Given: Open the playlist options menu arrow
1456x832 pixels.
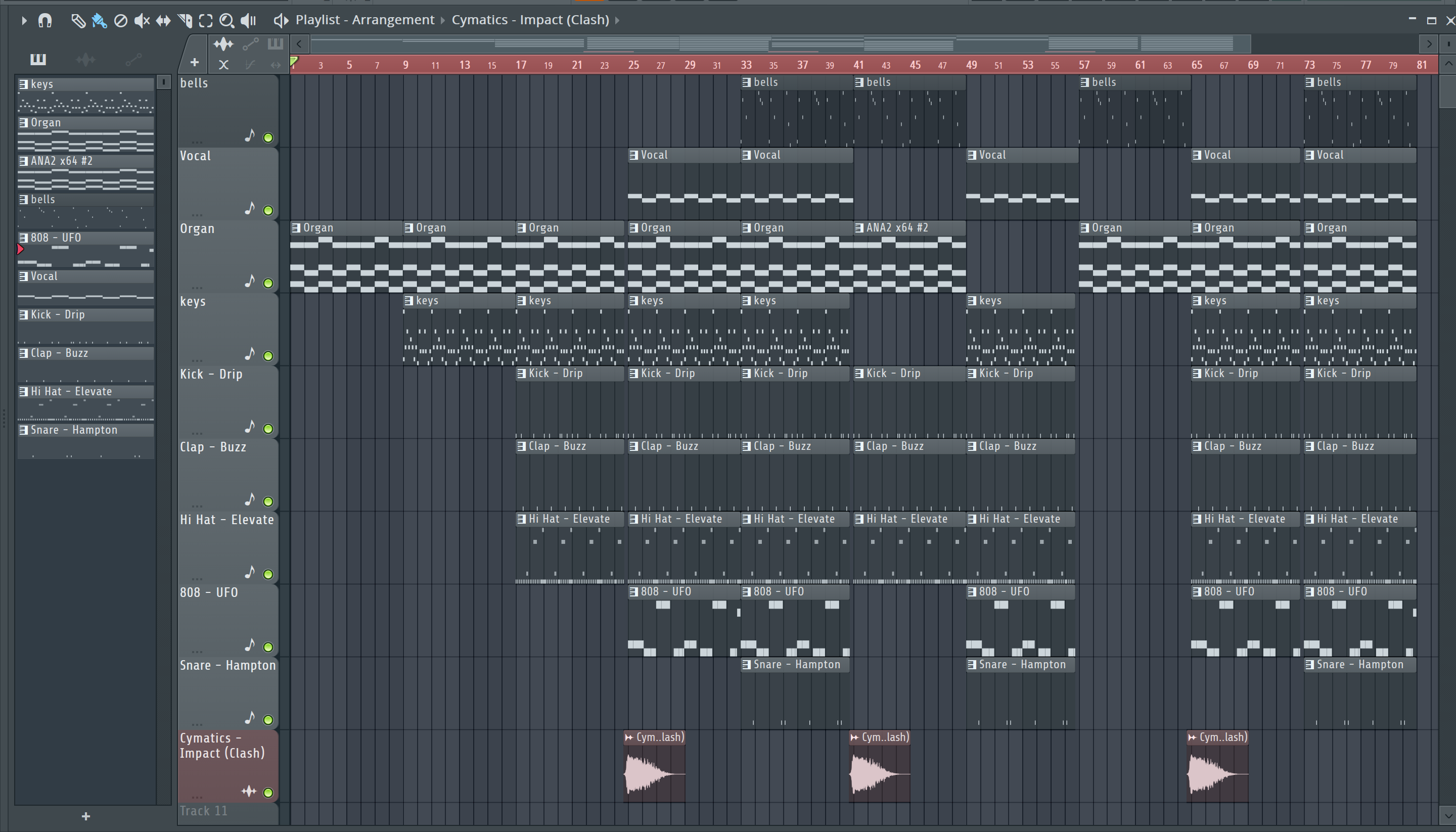Looking at the screenshot, I should point(23,21).
